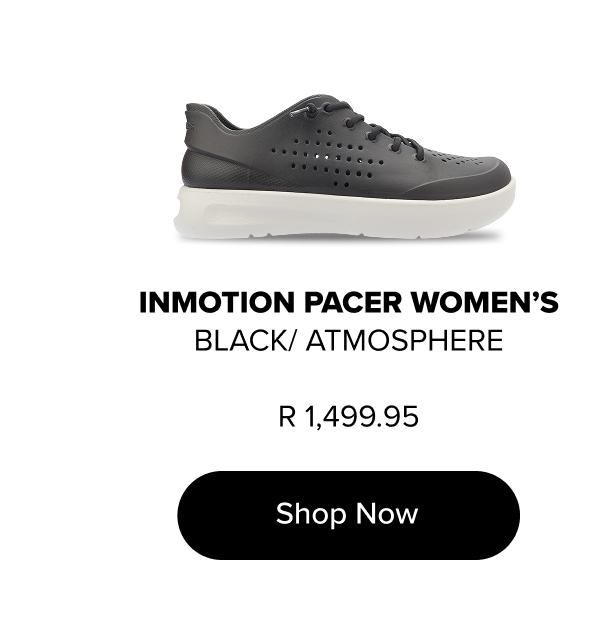Select the Inmotion Pacer Women's title
600x640 pixels.
[x=349, y=302]
